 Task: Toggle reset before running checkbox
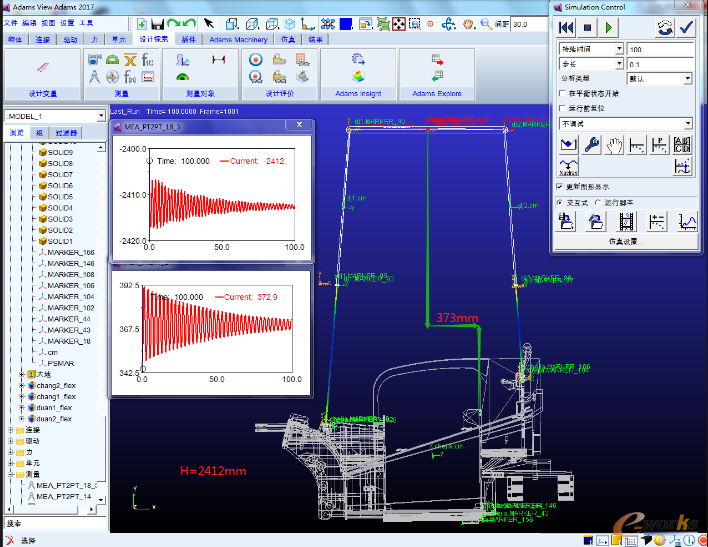(562, 108)
